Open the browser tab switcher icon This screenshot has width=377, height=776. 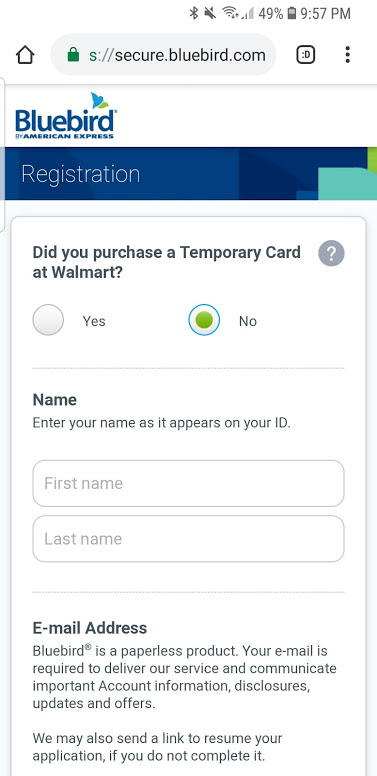[x=306, y=55]
